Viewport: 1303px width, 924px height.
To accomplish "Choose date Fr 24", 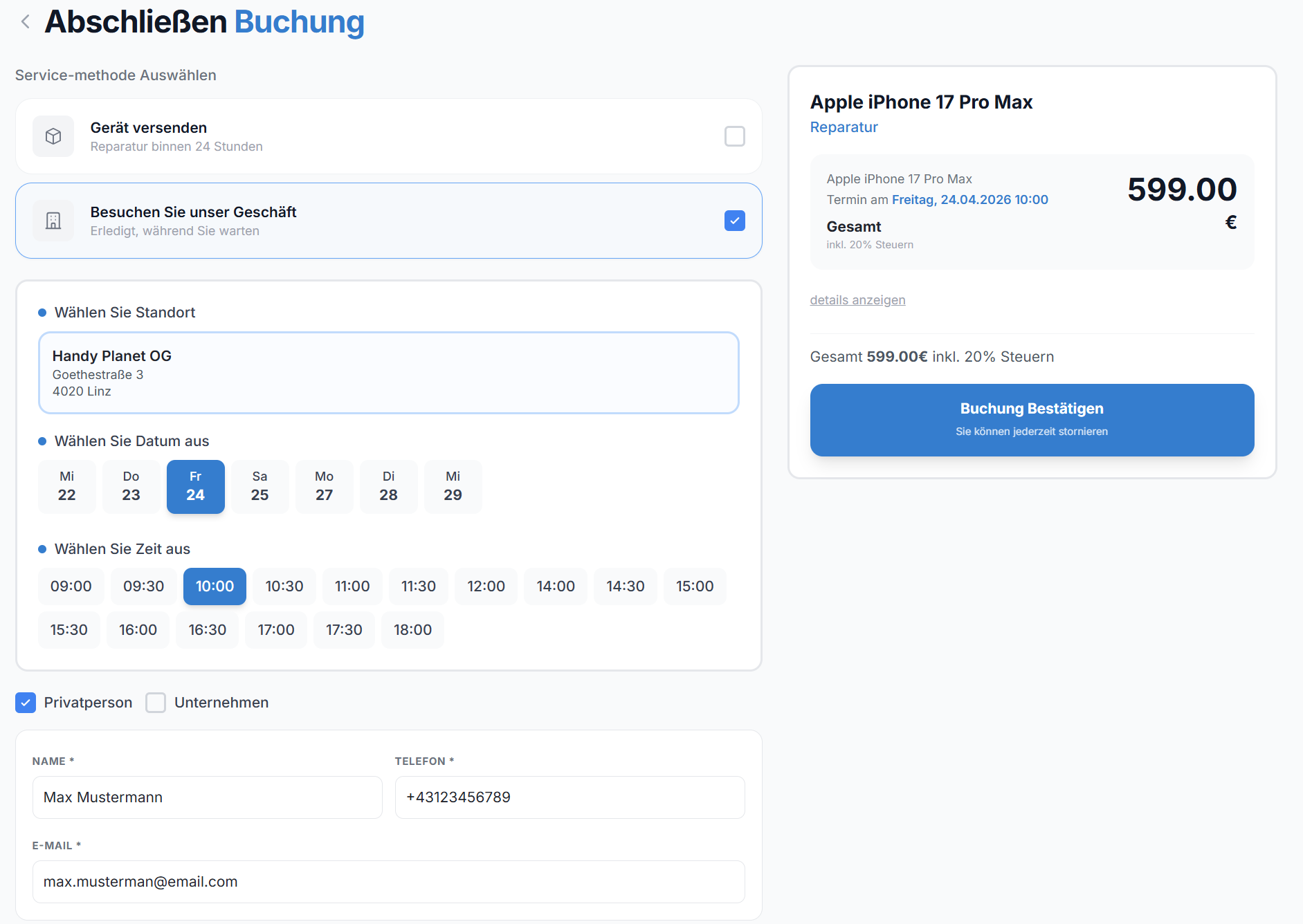I will click(x=196, y=487).
